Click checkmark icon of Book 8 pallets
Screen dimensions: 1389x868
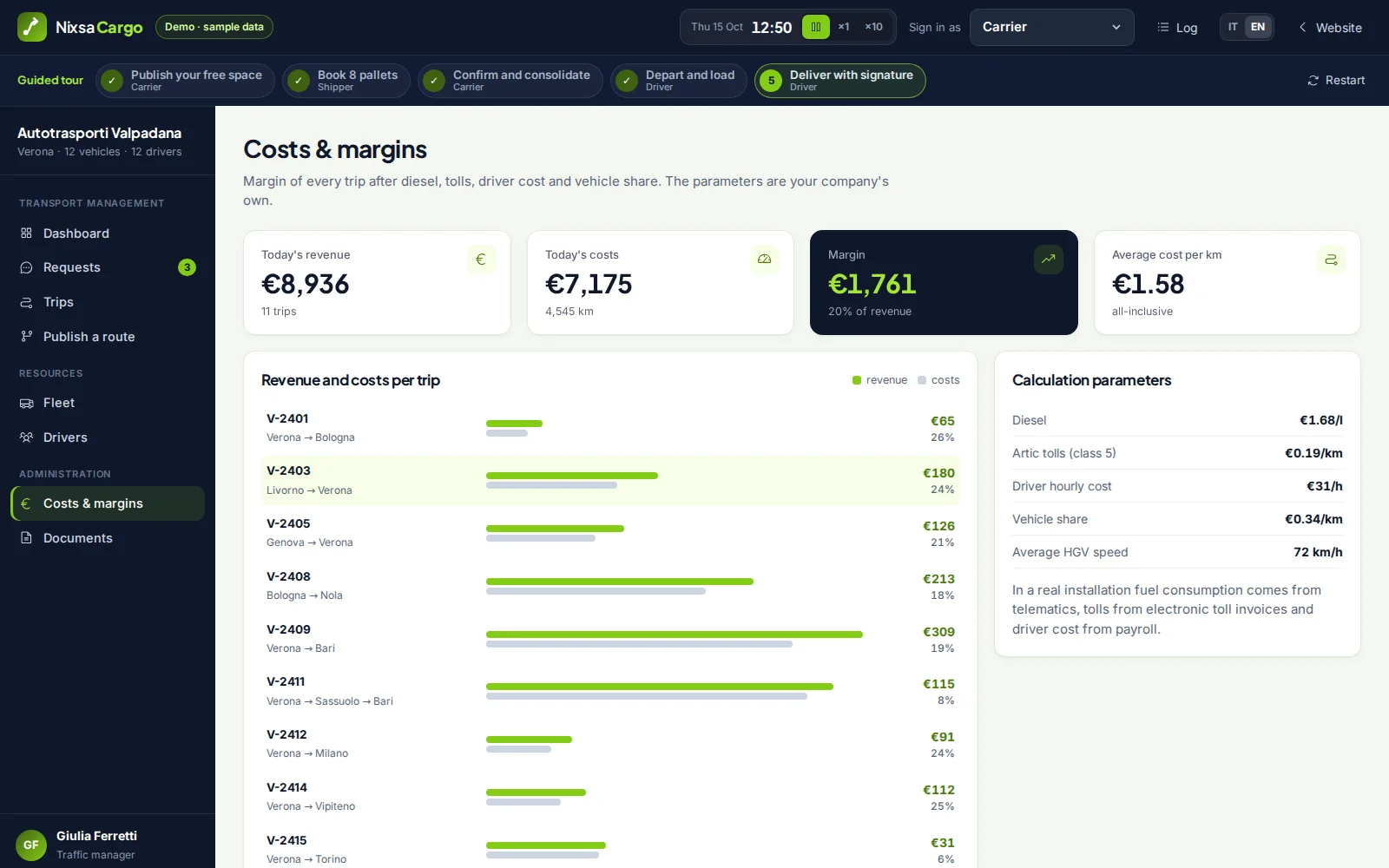[299, 81]
